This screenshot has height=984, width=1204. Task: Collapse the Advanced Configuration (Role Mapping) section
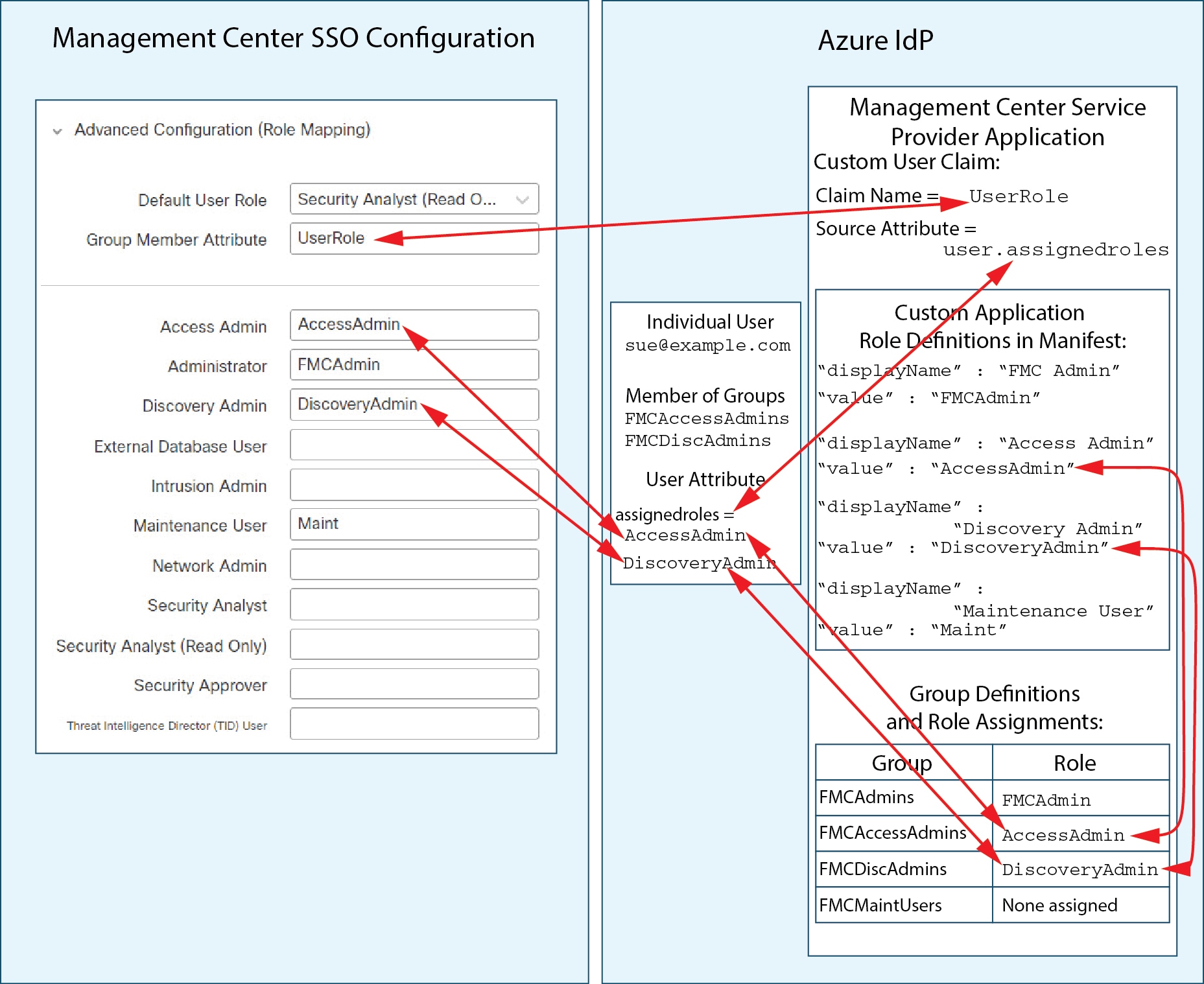pos(58,131)
